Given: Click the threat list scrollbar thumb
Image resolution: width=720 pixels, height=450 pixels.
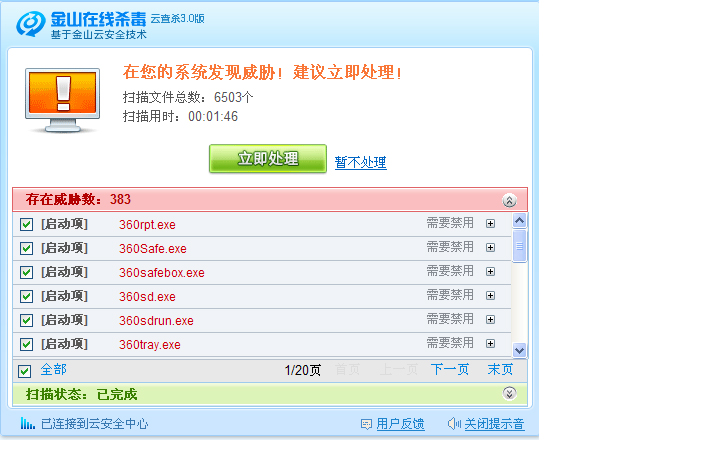Looking at the screenshot, I should [x=519, y=246].
